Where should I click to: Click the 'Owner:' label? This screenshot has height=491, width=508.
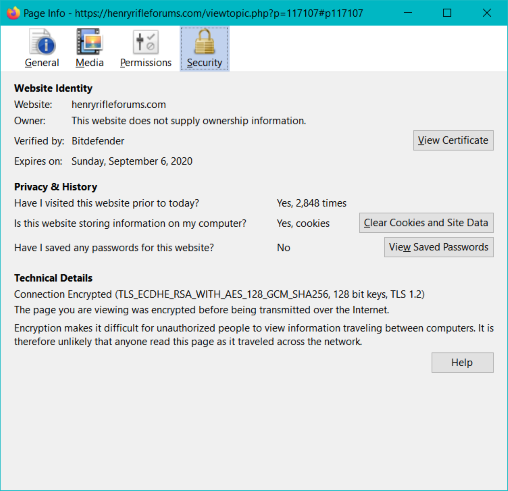tap(30, 121)
